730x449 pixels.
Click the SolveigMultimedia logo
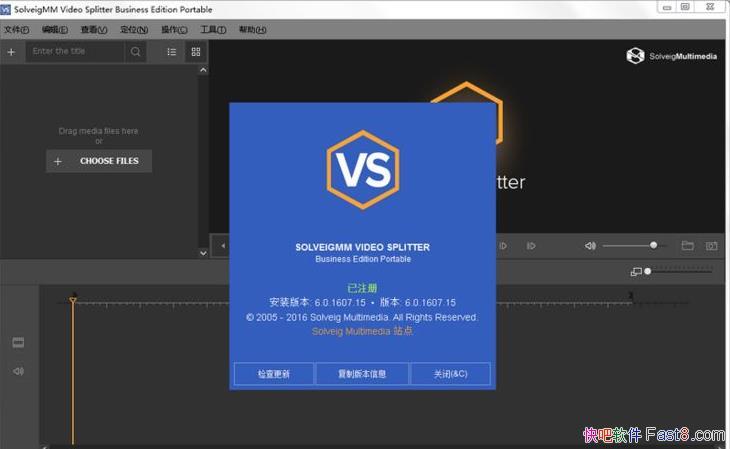[671, 56]
